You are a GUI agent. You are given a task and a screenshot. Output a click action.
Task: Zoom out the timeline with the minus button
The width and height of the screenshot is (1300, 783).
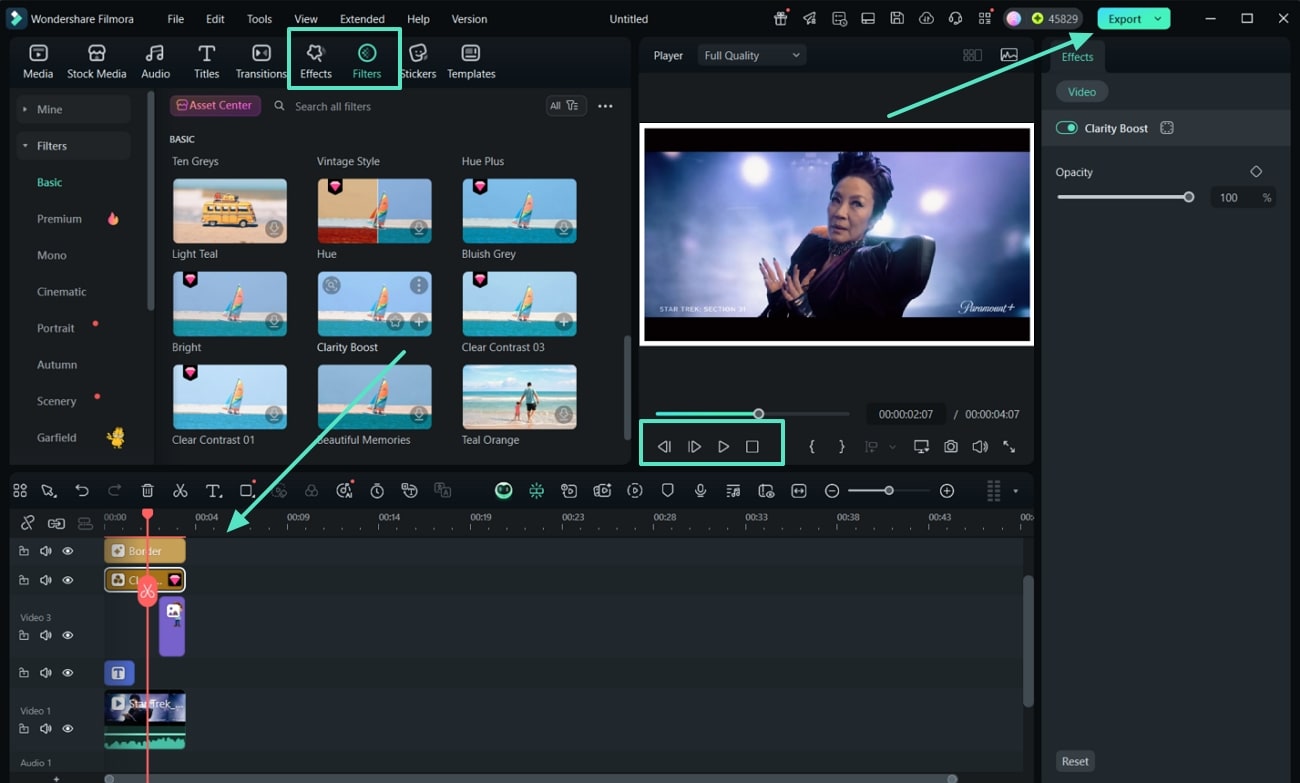pyautogui.click(x=832, y=490)
